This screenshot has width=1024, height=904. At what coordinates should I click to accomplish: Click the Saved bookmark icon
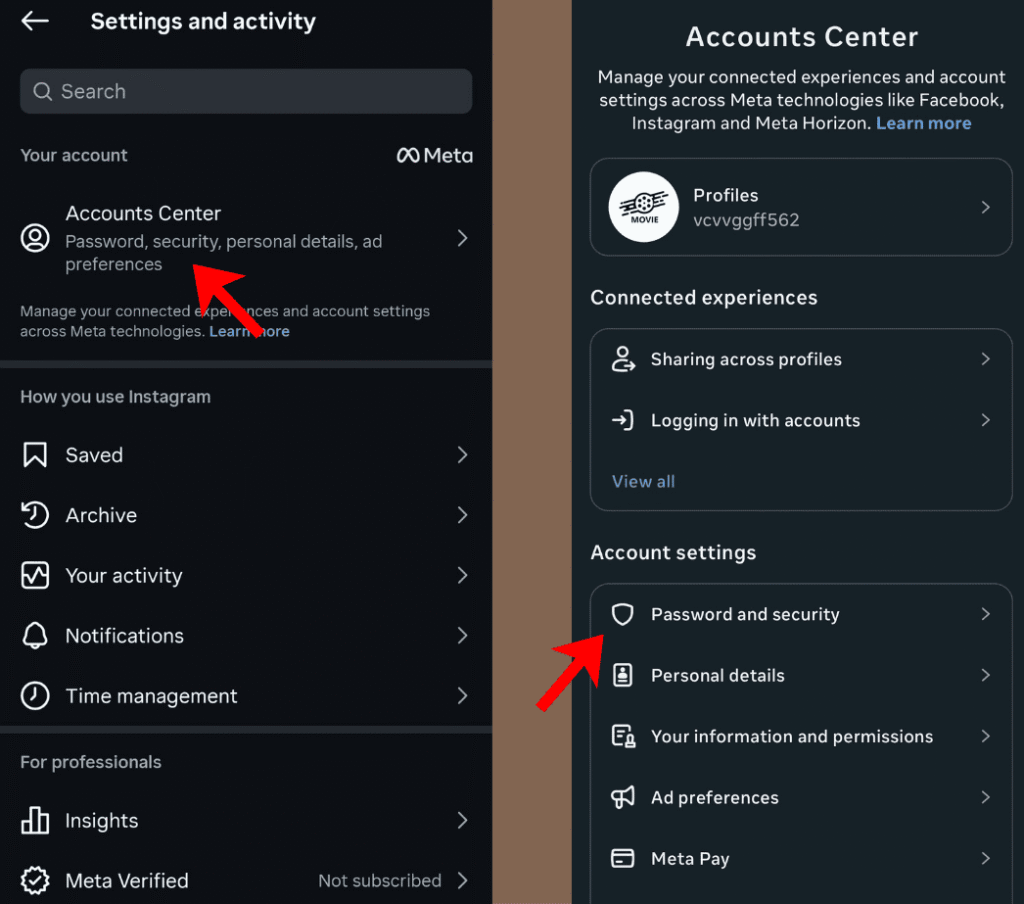[x=35, y=455]
